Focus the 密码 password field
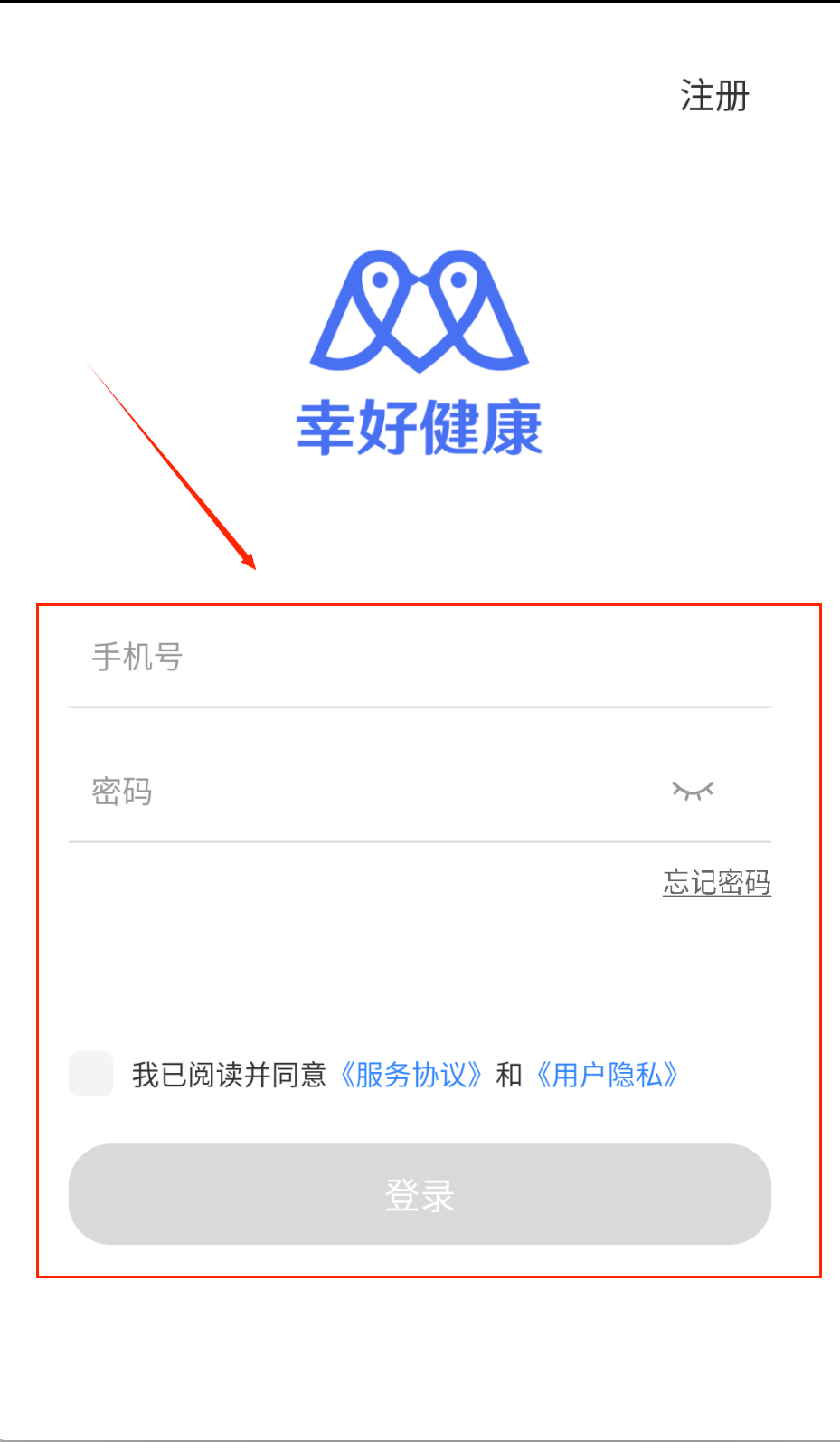Screen dimensions: 840x1442 point(362,792)
